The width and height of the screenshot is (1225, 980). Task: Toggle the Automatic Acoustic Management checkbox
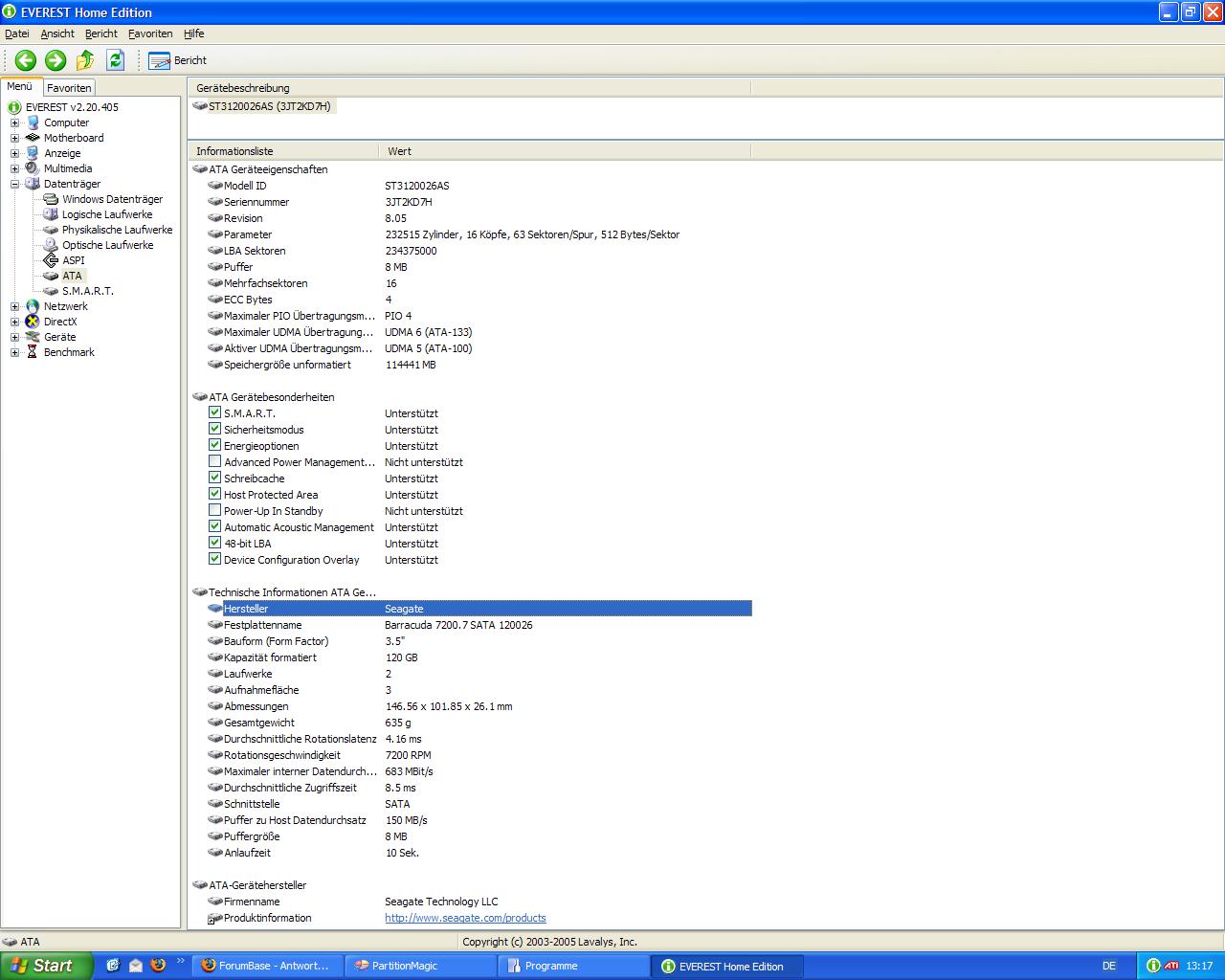214,526
